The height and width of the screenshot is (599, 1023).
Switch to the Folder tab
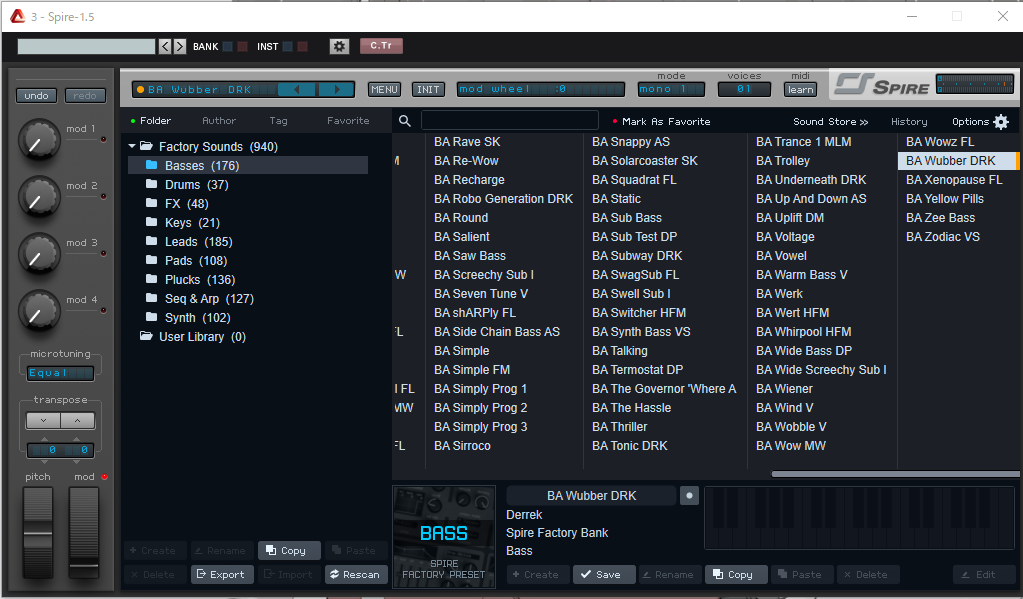[155, 121]
